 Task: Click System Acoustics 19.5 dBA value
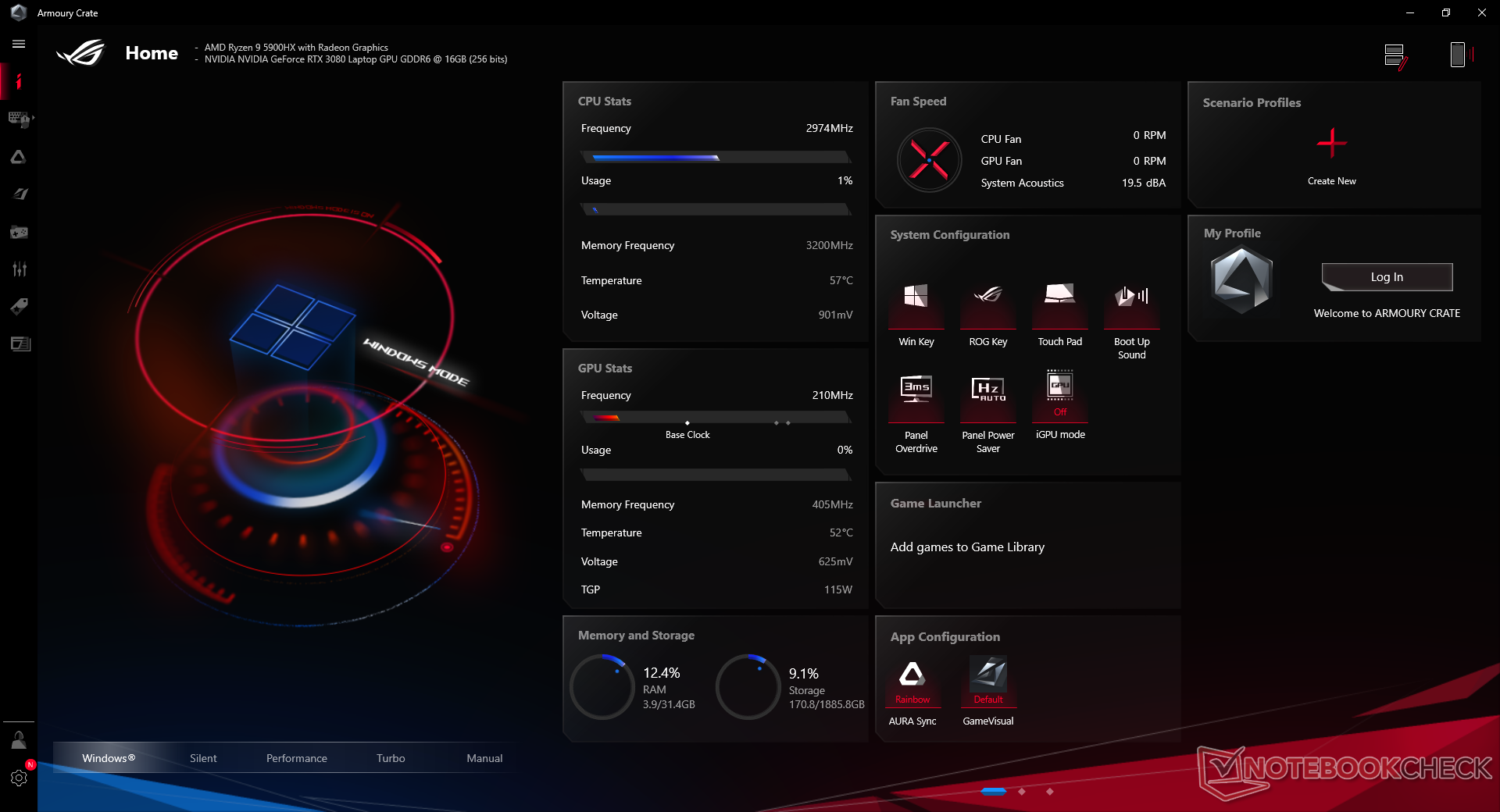click(1144, 183)
